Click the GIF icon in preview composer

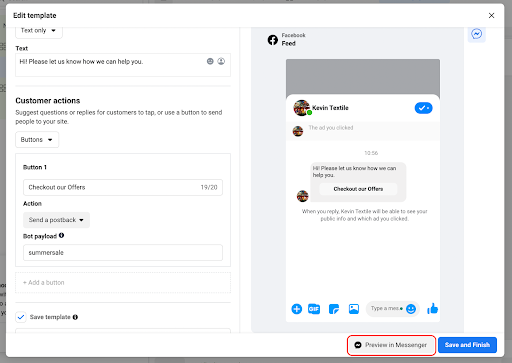[314, 309]
